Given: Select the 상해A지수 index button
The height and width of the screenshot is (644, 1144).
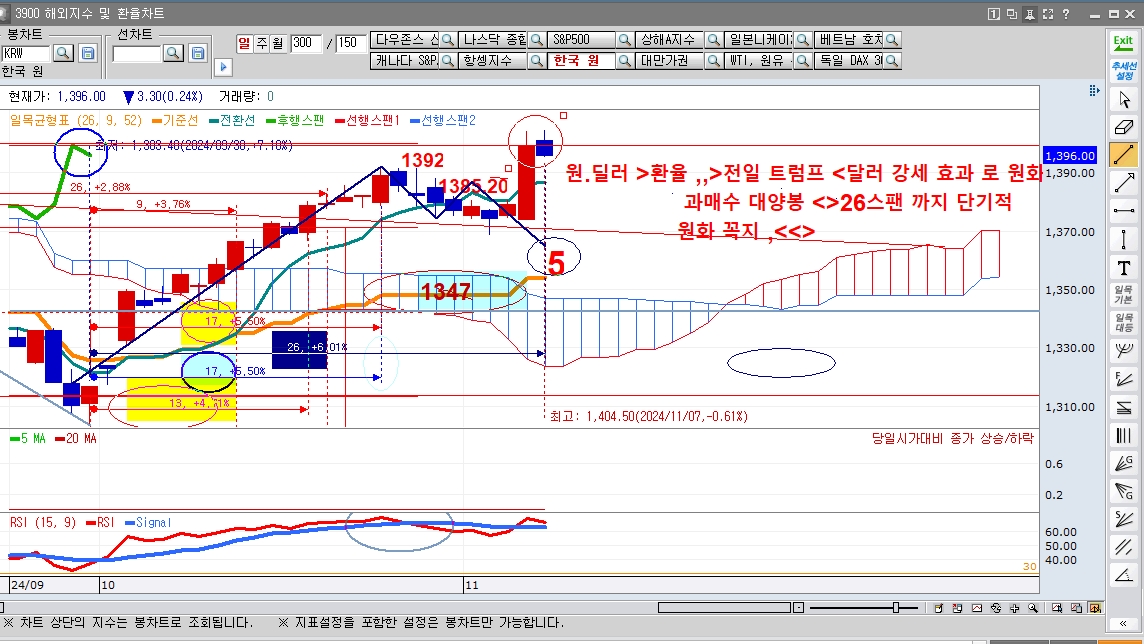Looking at the screenshot, I should coord(670,39).
